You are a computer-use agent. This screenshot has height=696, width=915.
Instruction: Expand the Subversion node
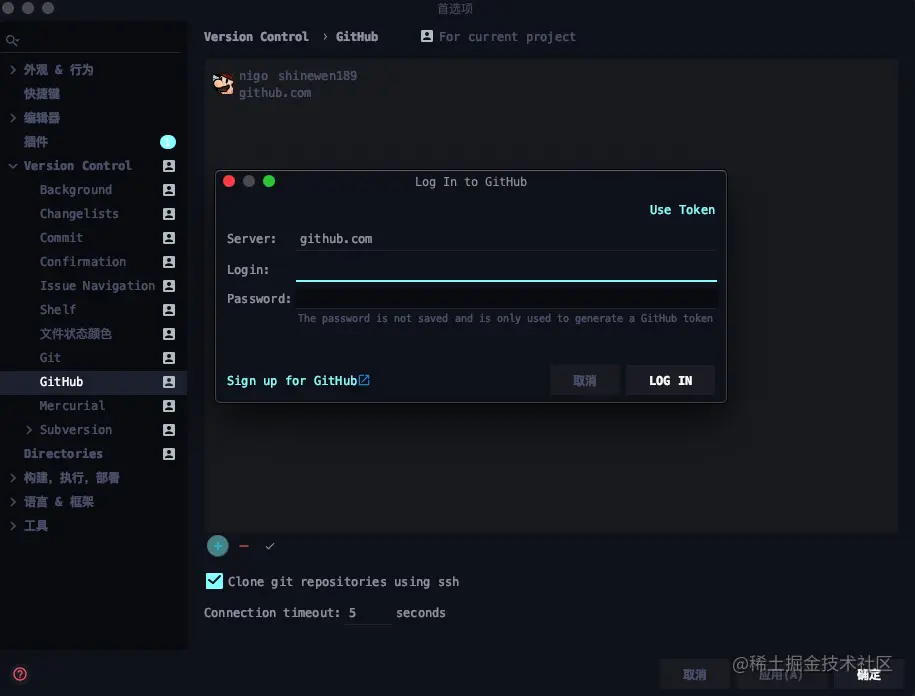click(29, 429)
